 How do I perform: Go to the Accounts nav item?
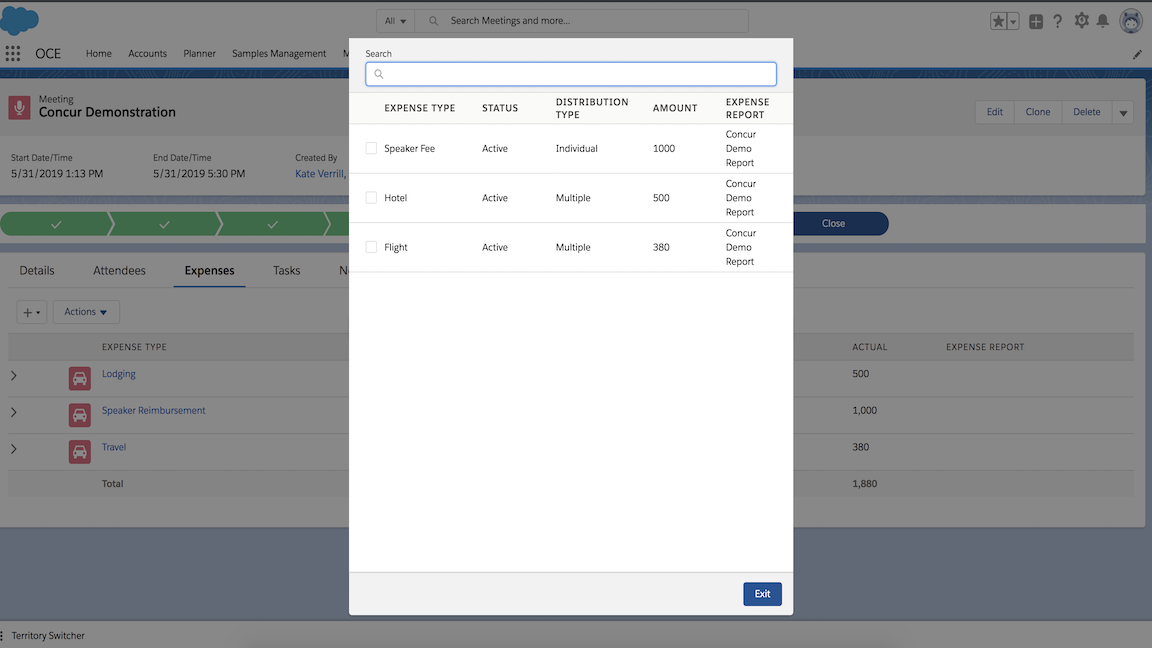(x=147, y=54)
